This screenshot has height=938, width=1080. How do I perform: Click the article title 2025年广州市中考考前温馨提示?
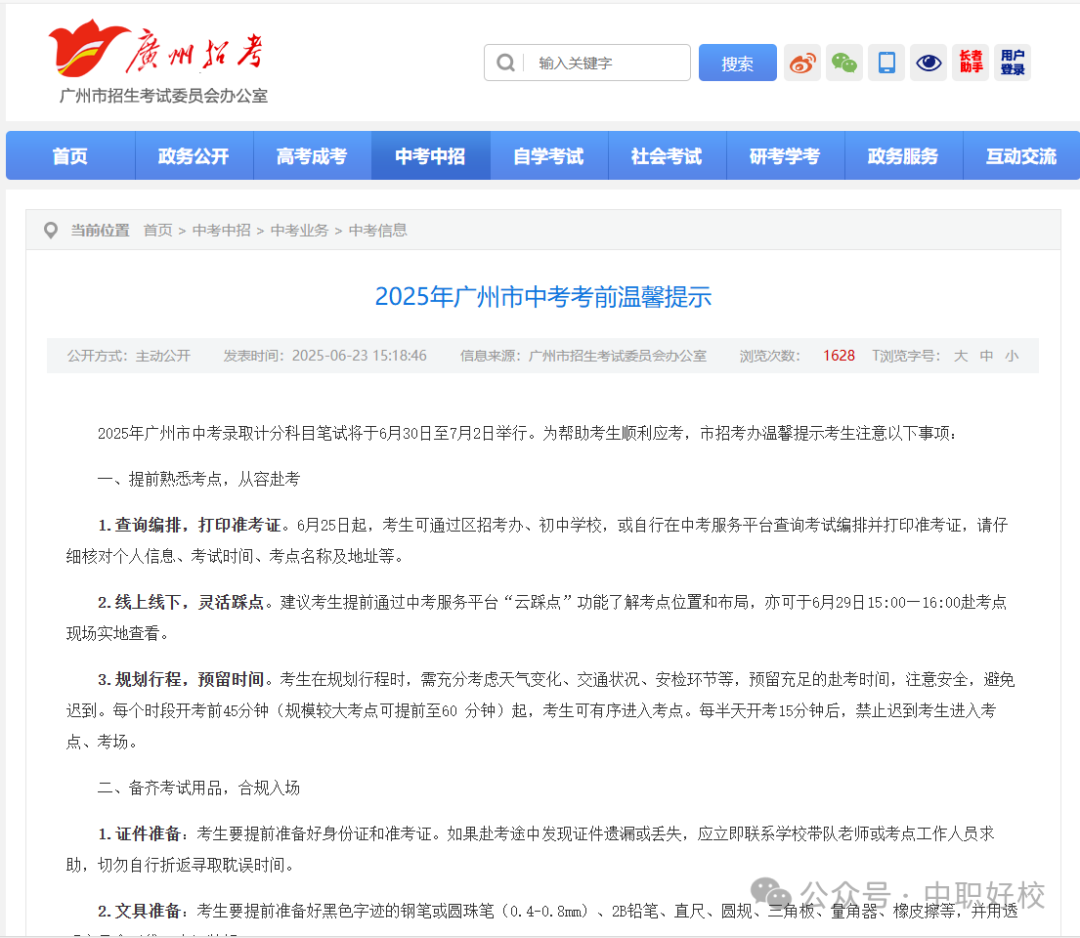[x=543, y=297]
